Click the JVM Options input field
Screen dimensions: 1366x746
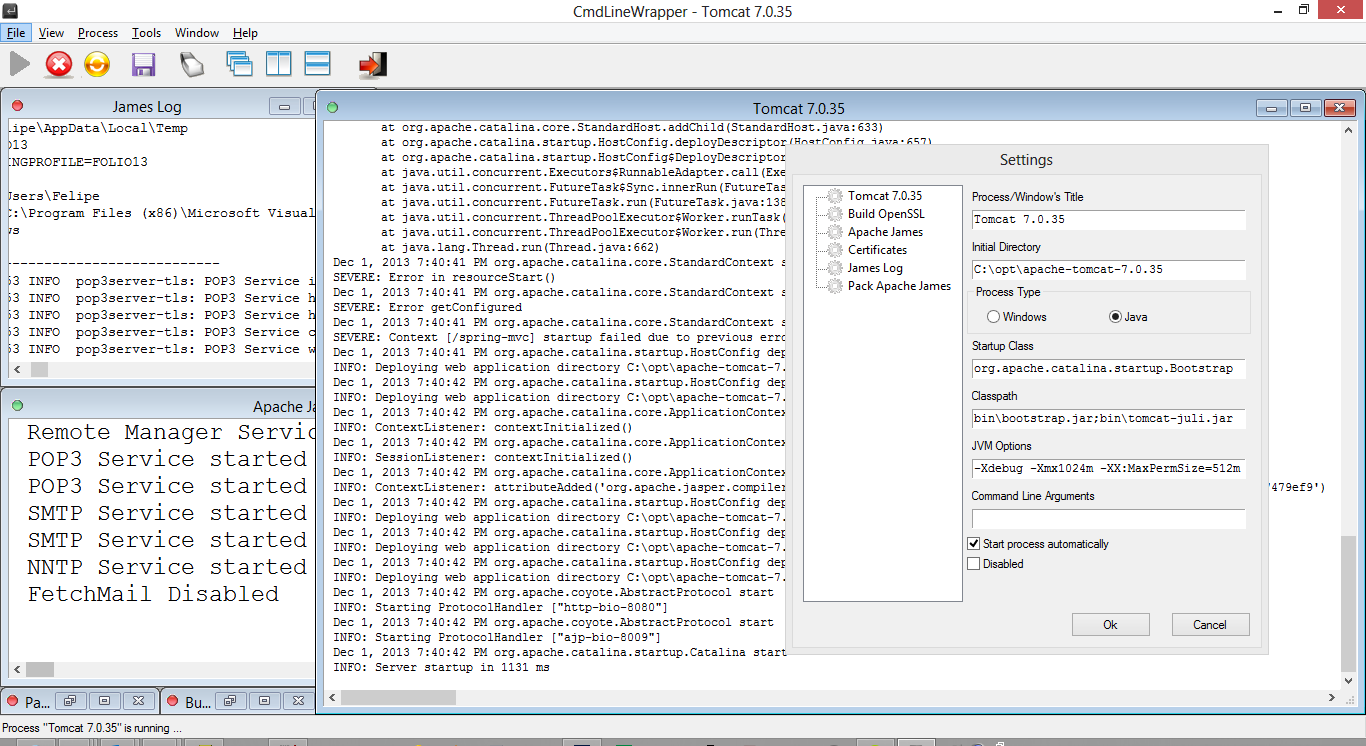coord(1109,468)
